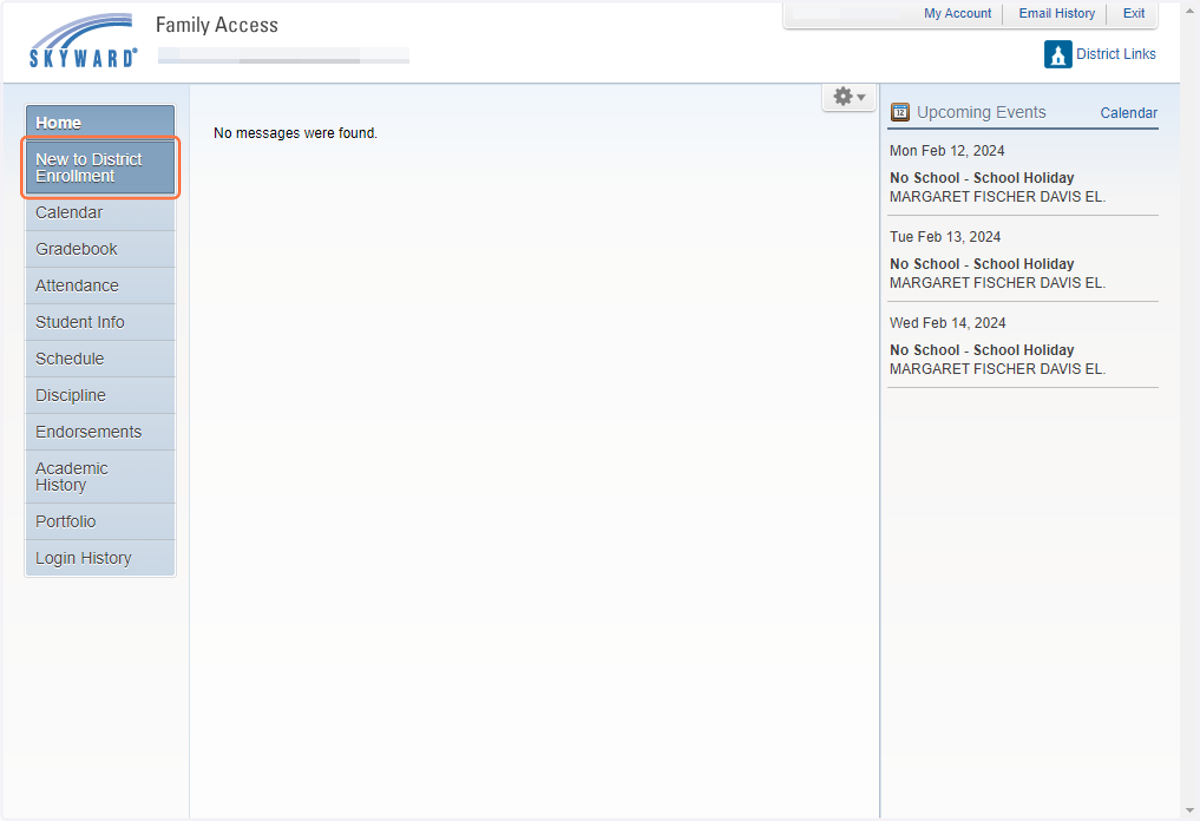This screenshot has width=1200, height=821.
Task: Click the Skyward logo
Action: click(83, 40)
